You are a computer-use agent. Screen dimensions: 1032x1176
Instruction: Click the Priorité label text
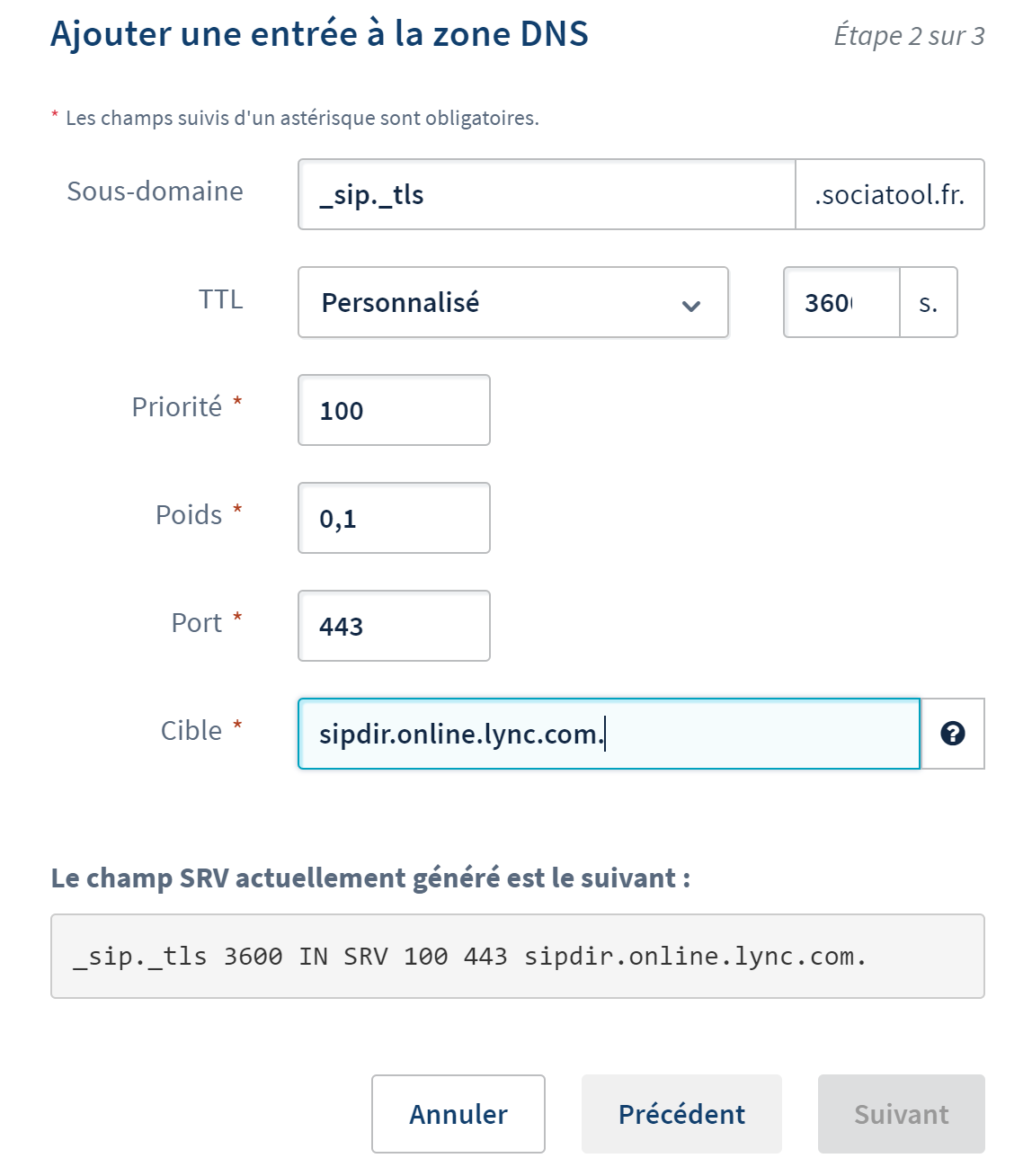tap(176, 407)
